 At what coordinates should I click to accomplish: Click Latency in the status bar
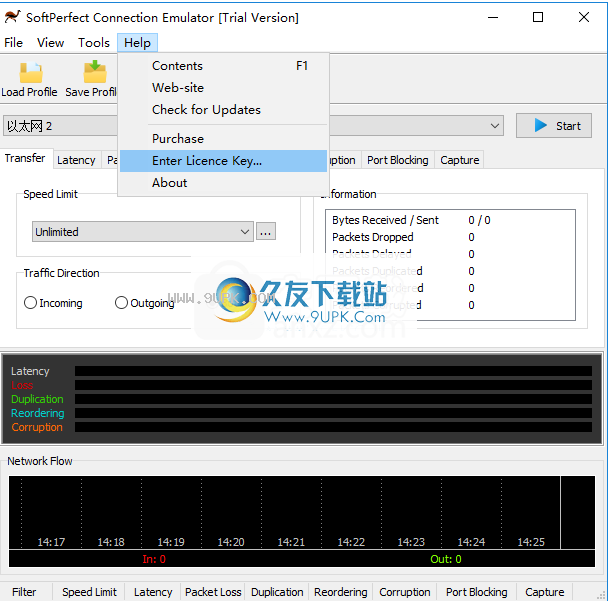(153, 592)
